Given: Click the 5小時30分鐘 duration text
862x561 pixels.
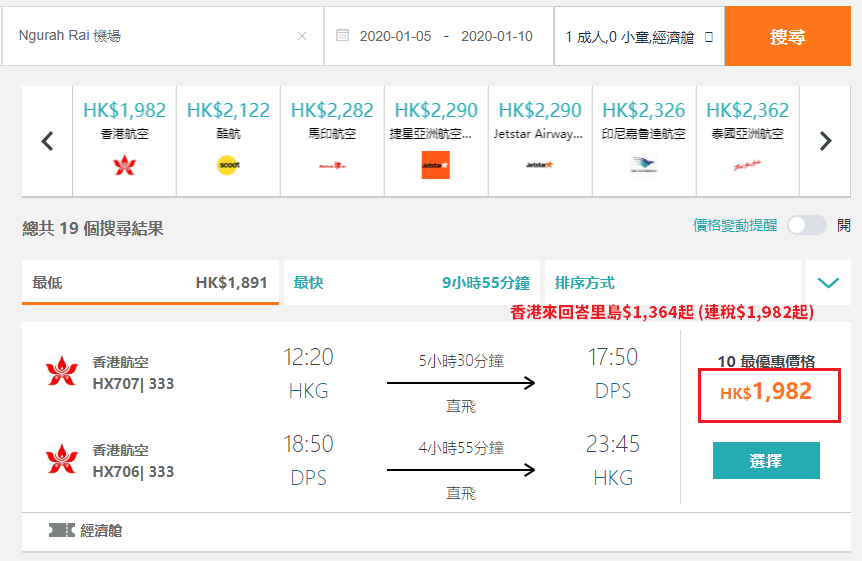Looking at the screenshot, I should tap(461, 361).
